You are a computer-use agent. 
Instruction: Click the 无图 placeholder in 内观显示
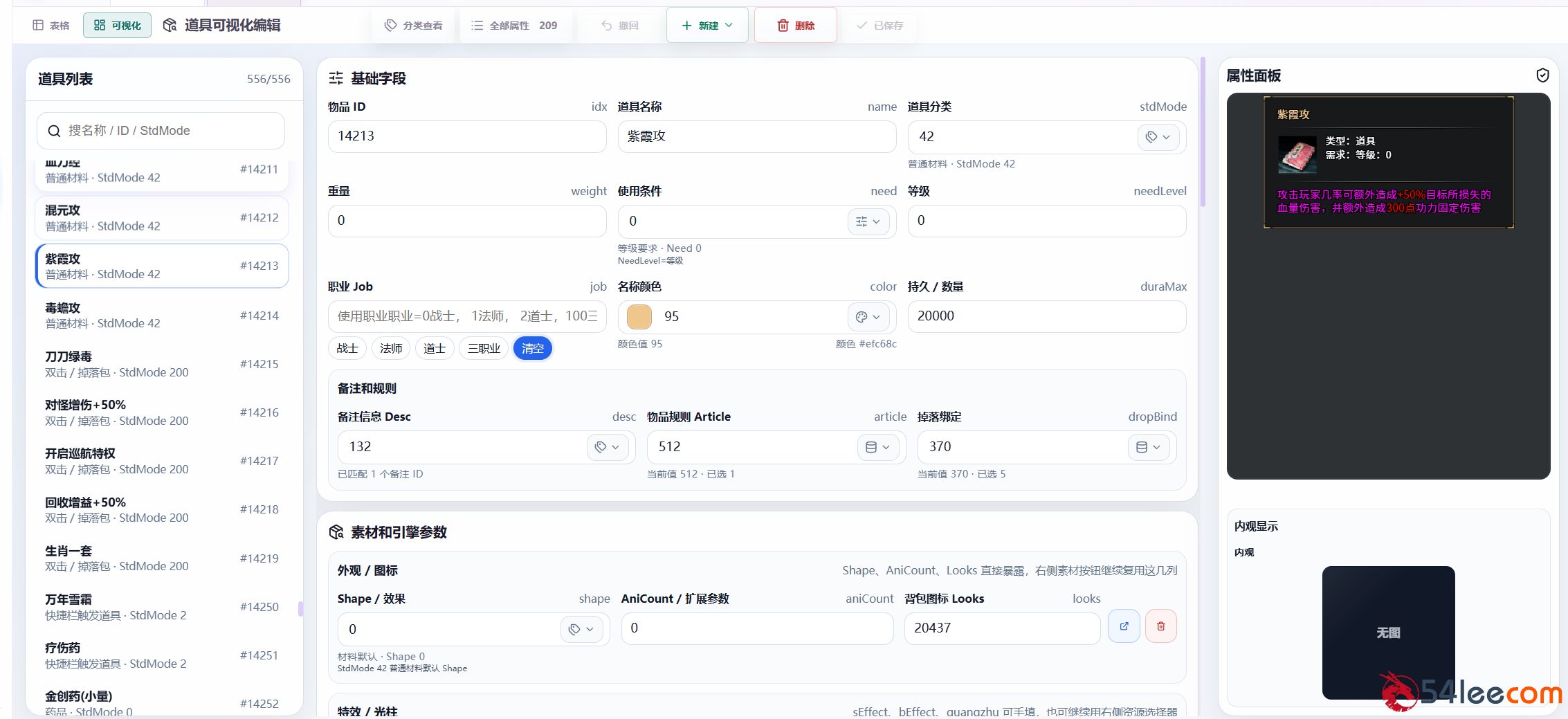(1388, 632)
